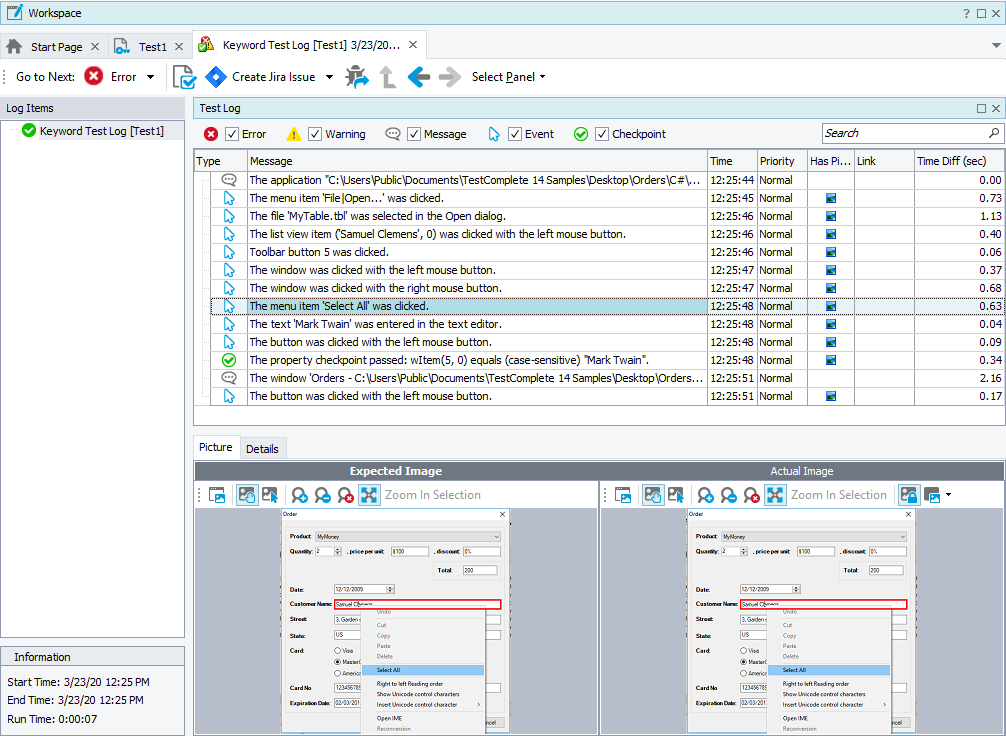1006x736 pixels.
Task: Open the Start Page tab
Action: (x=56, y=47)
